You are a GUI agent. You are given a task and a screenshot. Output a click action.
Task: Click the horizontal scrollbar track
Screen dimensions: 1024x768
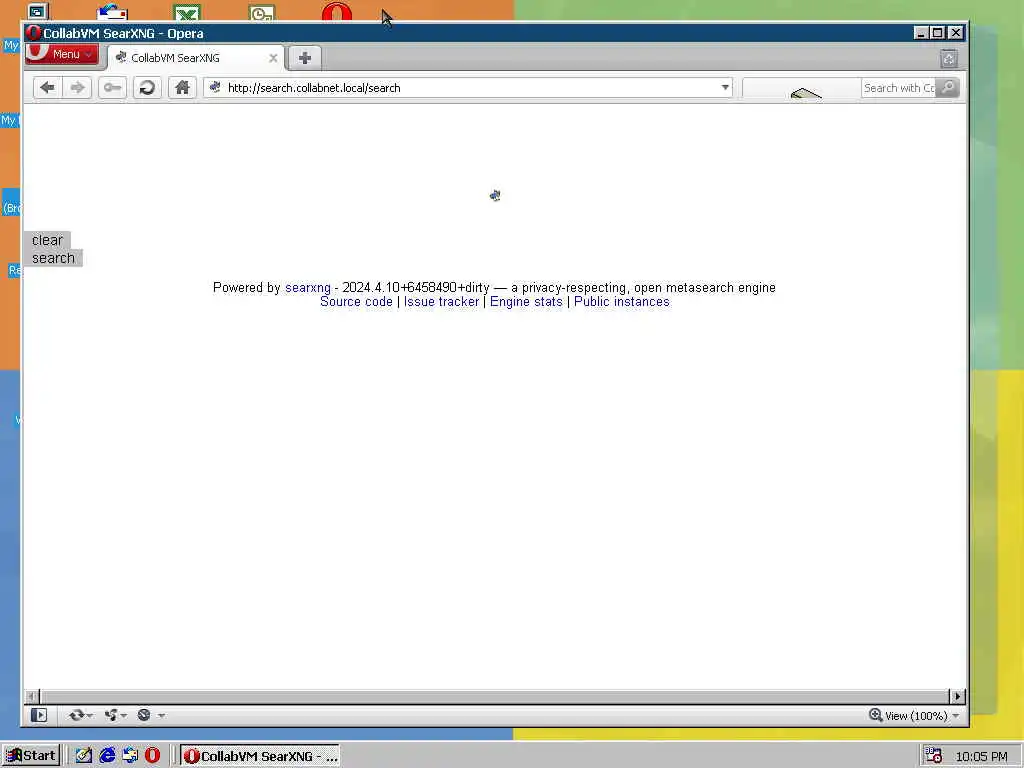494,696
